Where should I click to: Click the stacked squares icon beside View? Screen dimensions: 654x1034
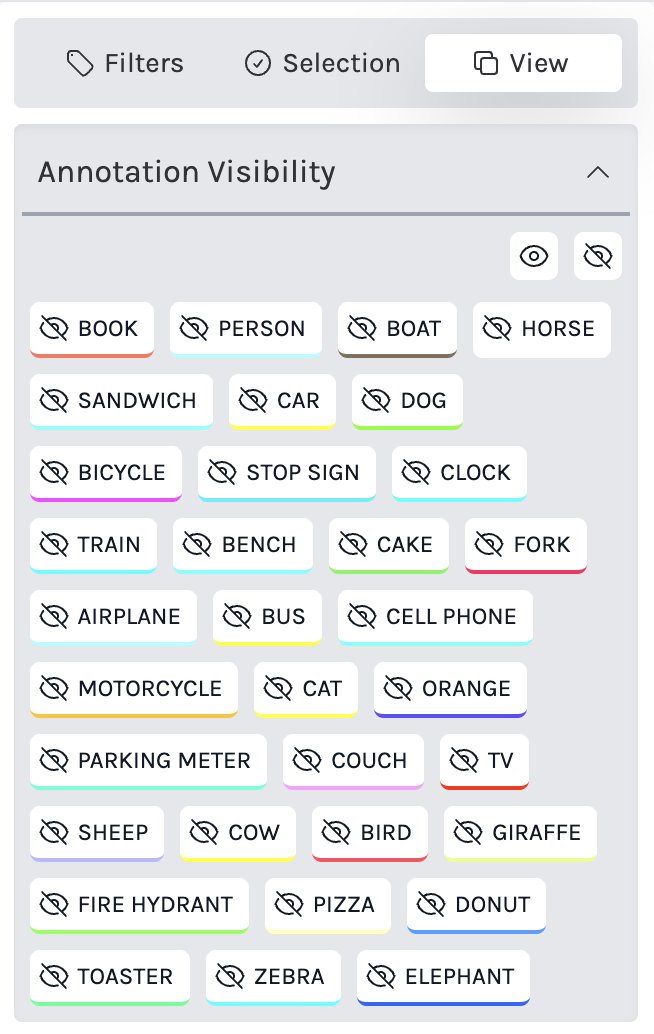click(x=486, y=64)
